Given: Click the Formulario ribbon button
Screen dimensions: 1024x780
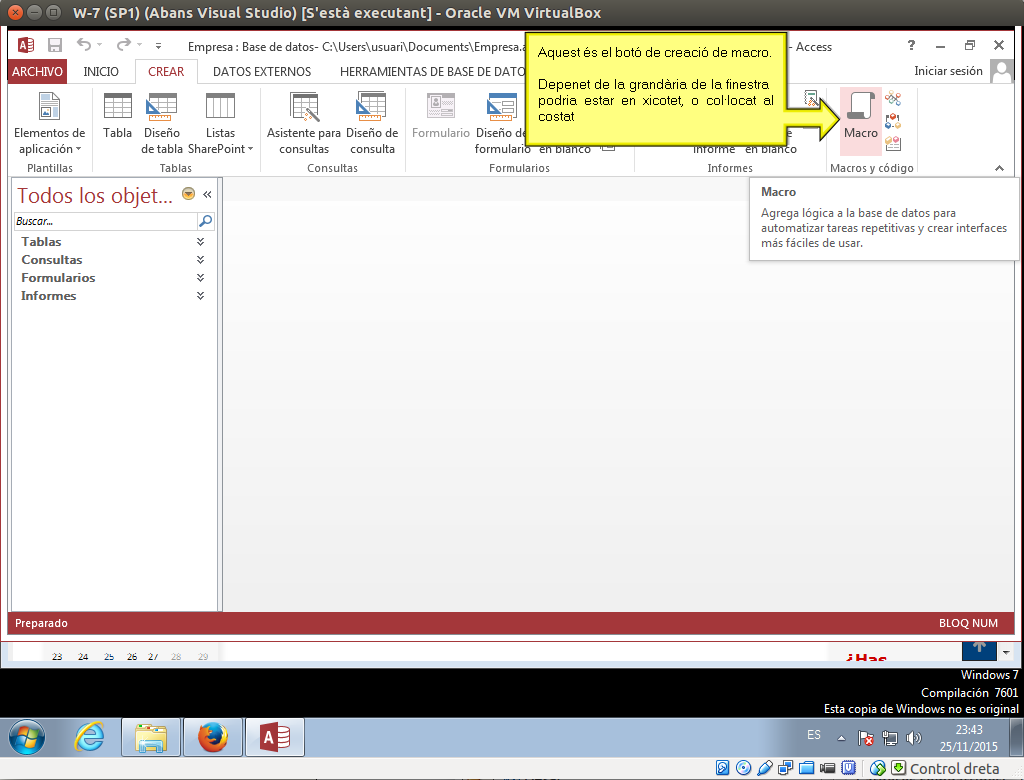Looking at the screenshot, I should coord(441,116).
